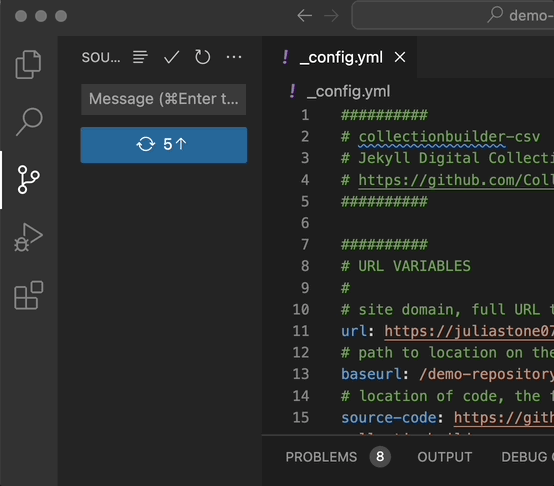Image resolution: width=554 pixels, height=486 pixels.
Task: Click the word collectionbuilder-csv on line 2
Action: coord(449,137)
